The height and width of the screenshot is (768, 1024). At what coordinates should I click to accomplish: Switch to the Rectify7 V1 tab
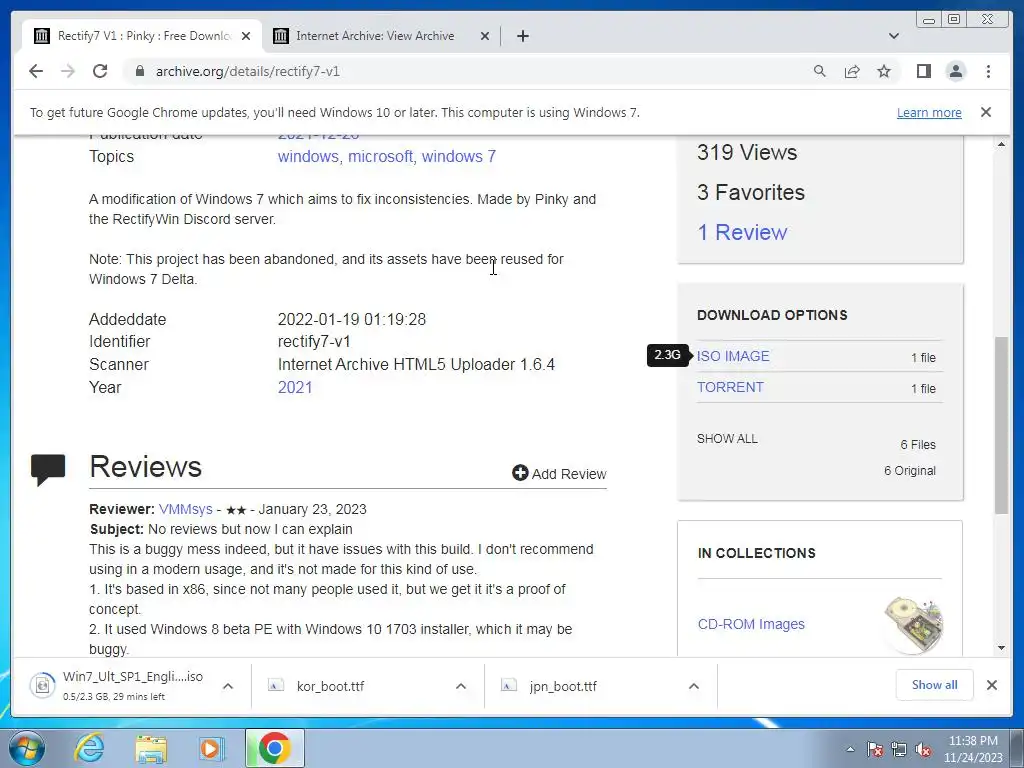[x=142, y=36]
